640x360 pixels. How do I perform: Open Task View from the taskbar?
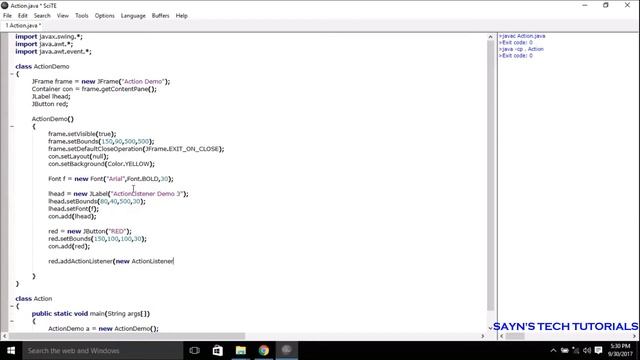(195, 351)
